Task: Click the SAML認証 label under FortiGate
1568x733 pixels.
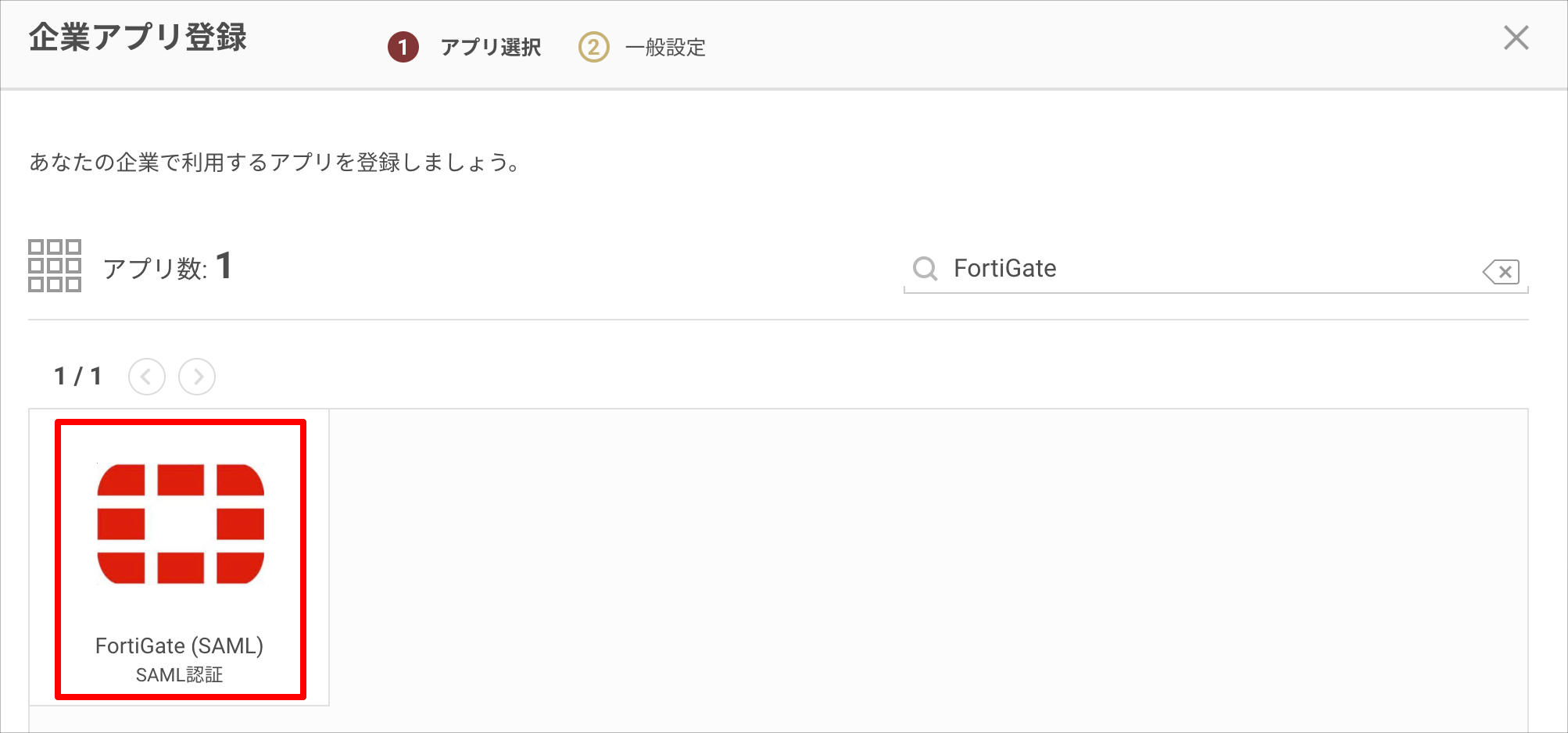Action: point(179,675)
